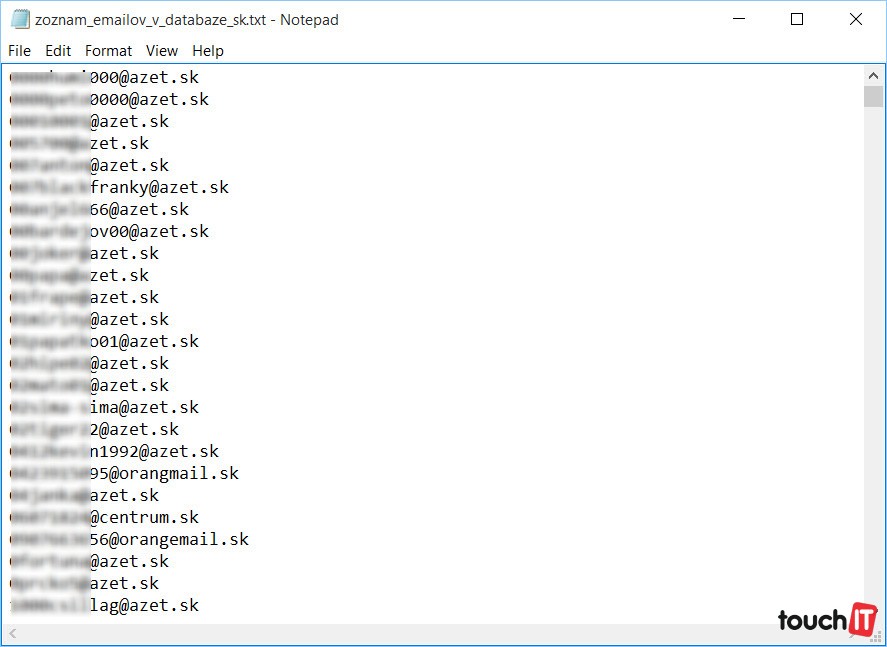The width and height of the screenshot is (887, 647).
Task: Click the horizontal scrollbar left arrow
Action: tap(13, 633)
